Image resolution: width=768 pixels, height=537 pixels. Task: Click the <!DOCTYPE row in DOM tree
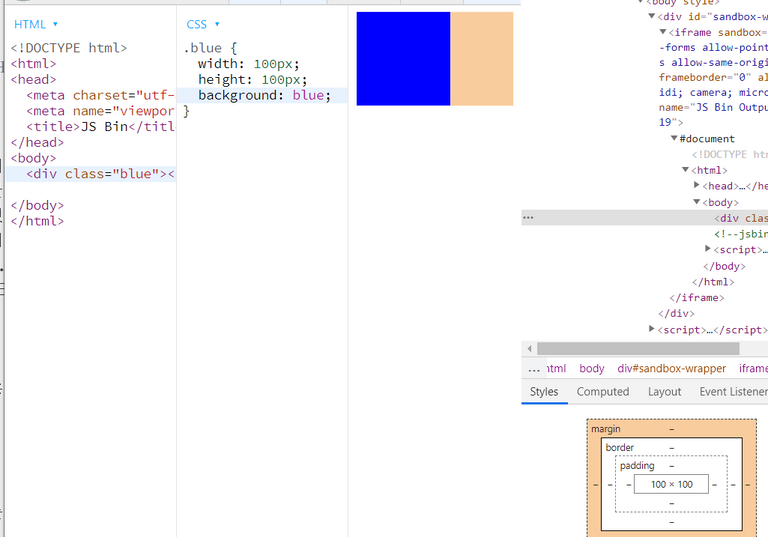730,154
